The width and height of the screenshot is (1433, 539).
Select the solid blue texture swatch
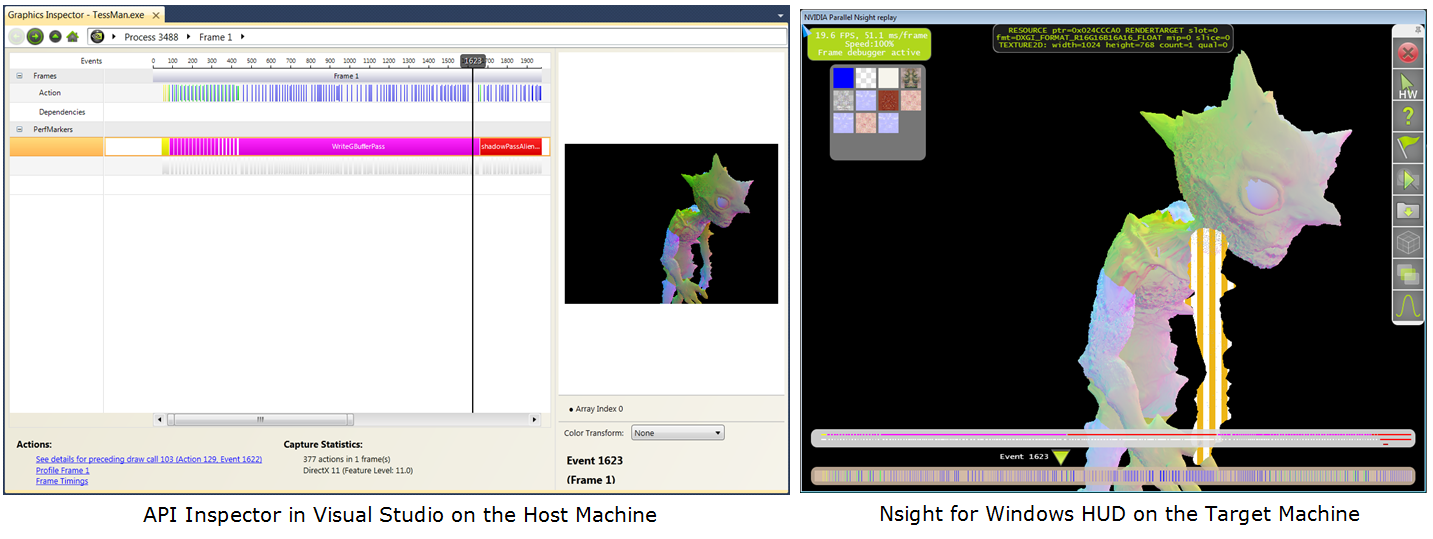(843, 78)
